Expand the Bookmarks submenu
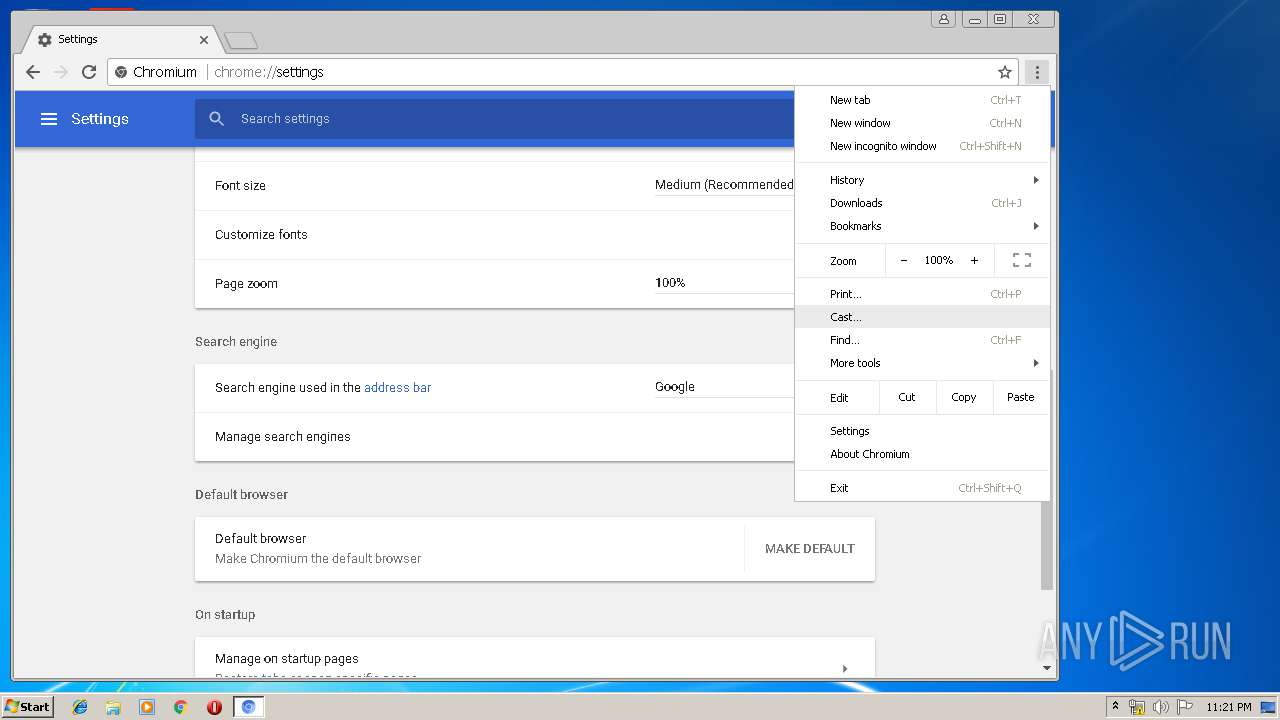Image resolution: width=1280 pixels, height=720 pixels. 922,226
